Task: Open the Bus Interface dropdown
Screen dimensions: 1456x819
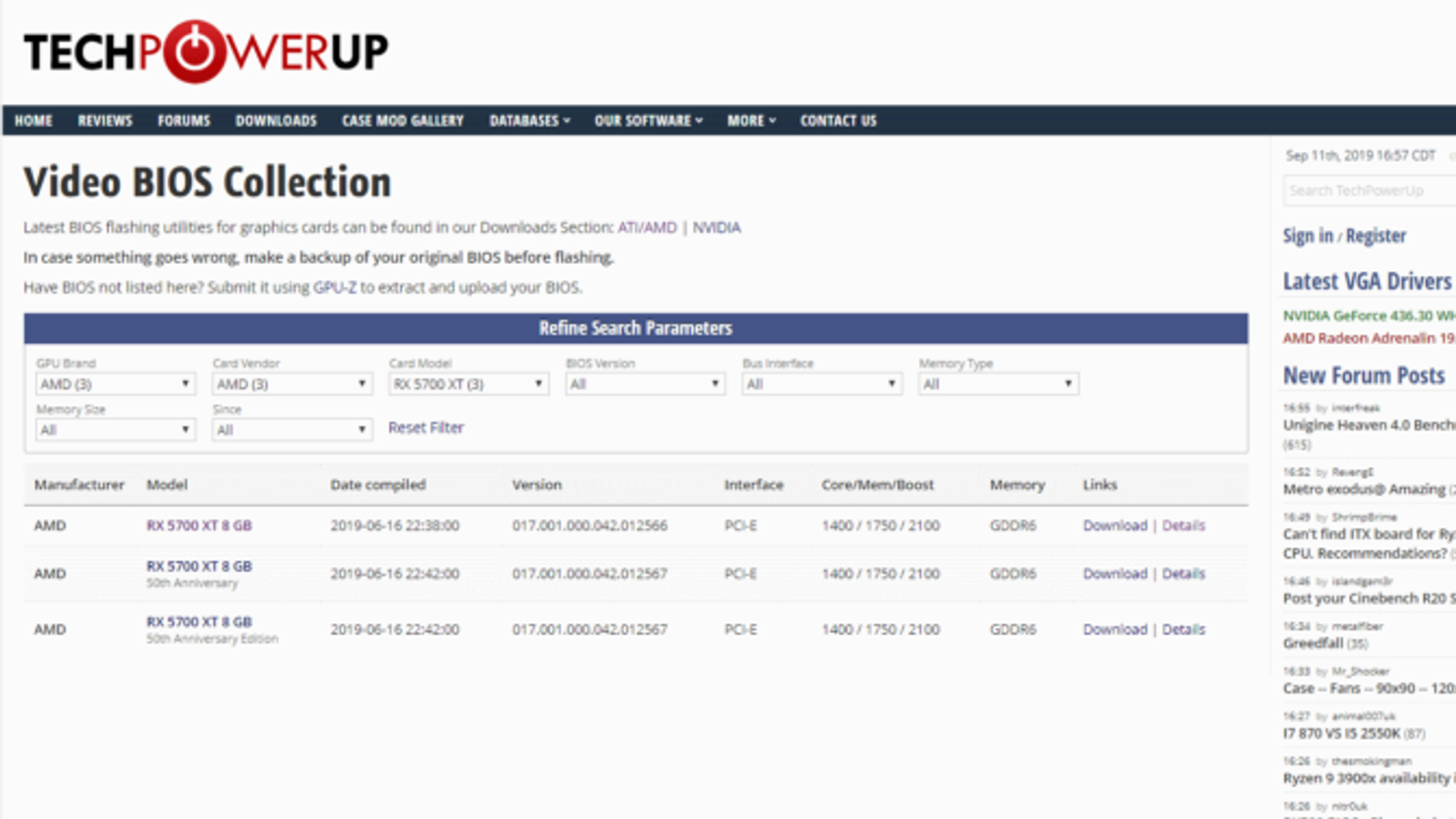Action: point(821,384)
